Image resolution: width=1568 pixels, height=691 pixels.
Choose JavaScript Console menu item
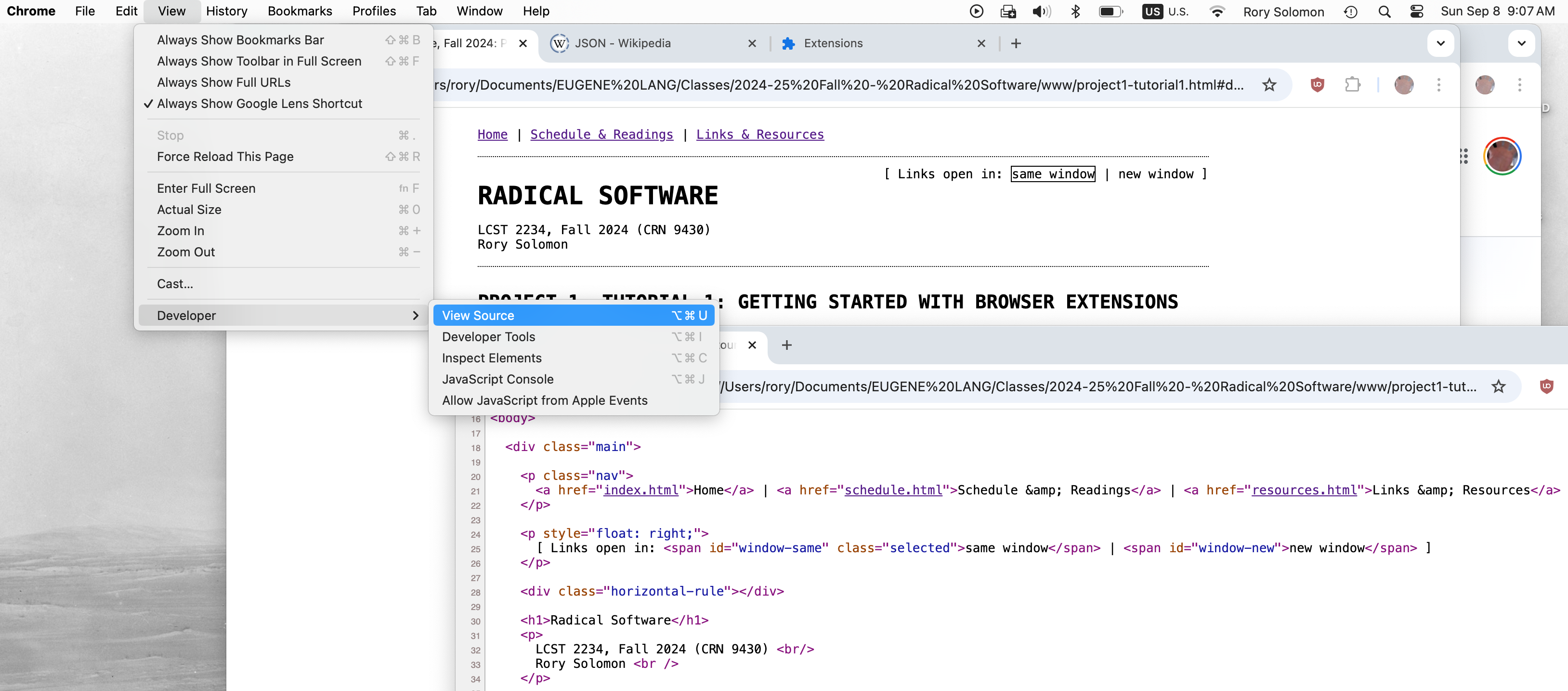[497, 379]
